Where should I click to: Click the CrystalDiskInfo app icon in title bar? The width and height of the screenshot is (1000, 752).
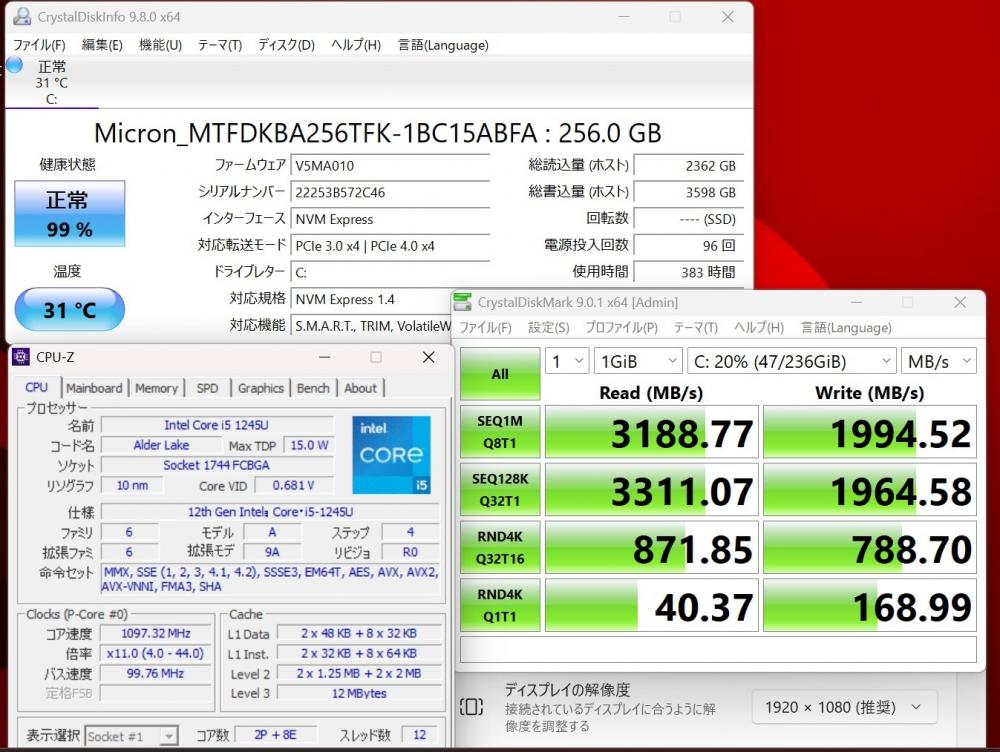click(22, 17)
